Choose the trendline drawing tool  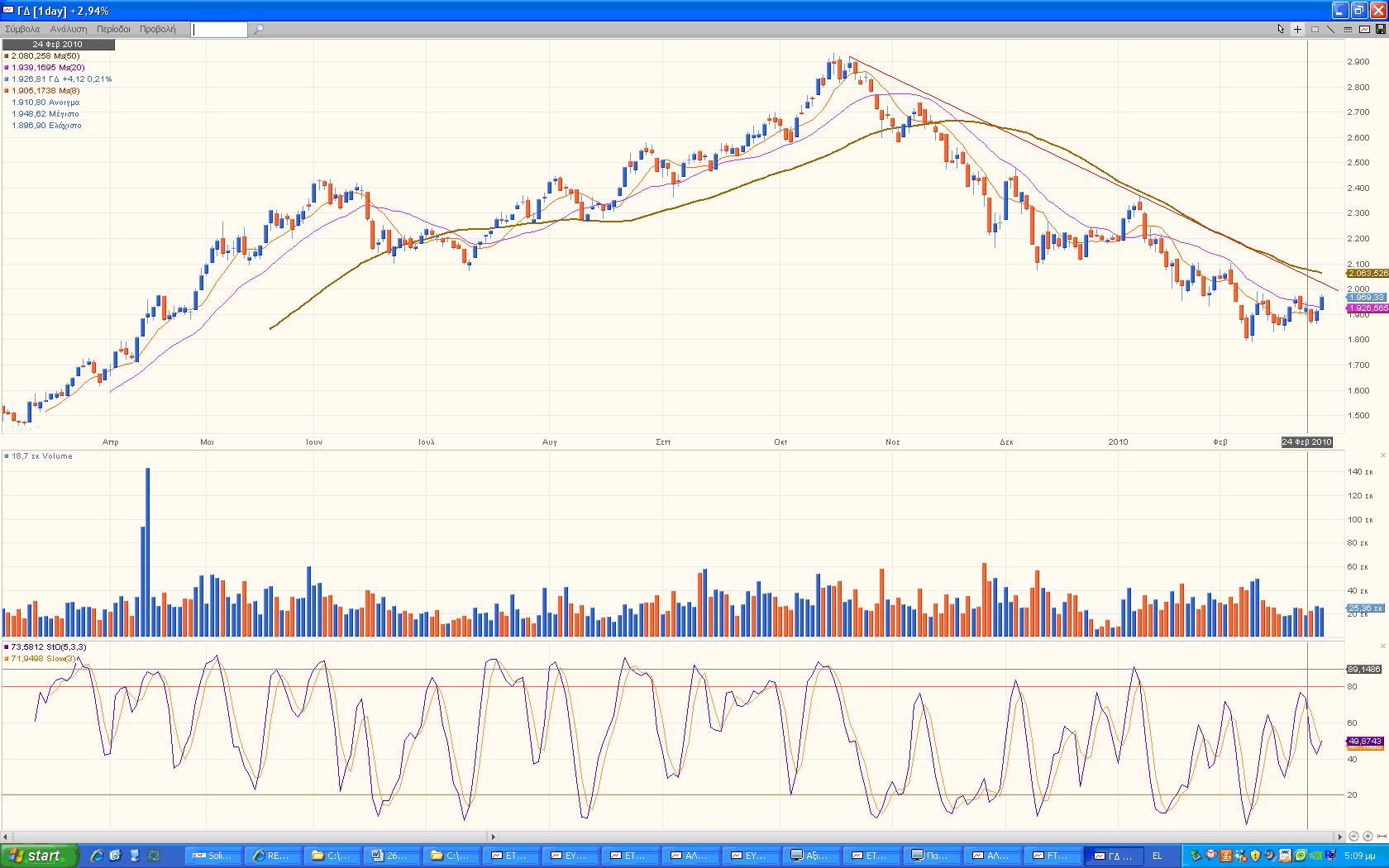1331,29
